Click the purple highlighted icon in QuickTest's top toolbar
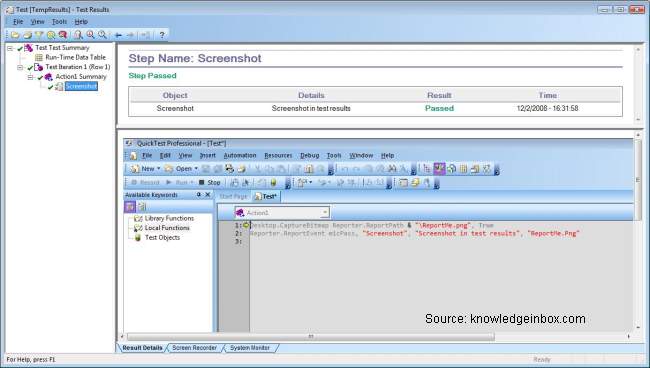650x368 pixels. (x=439, y=168)
